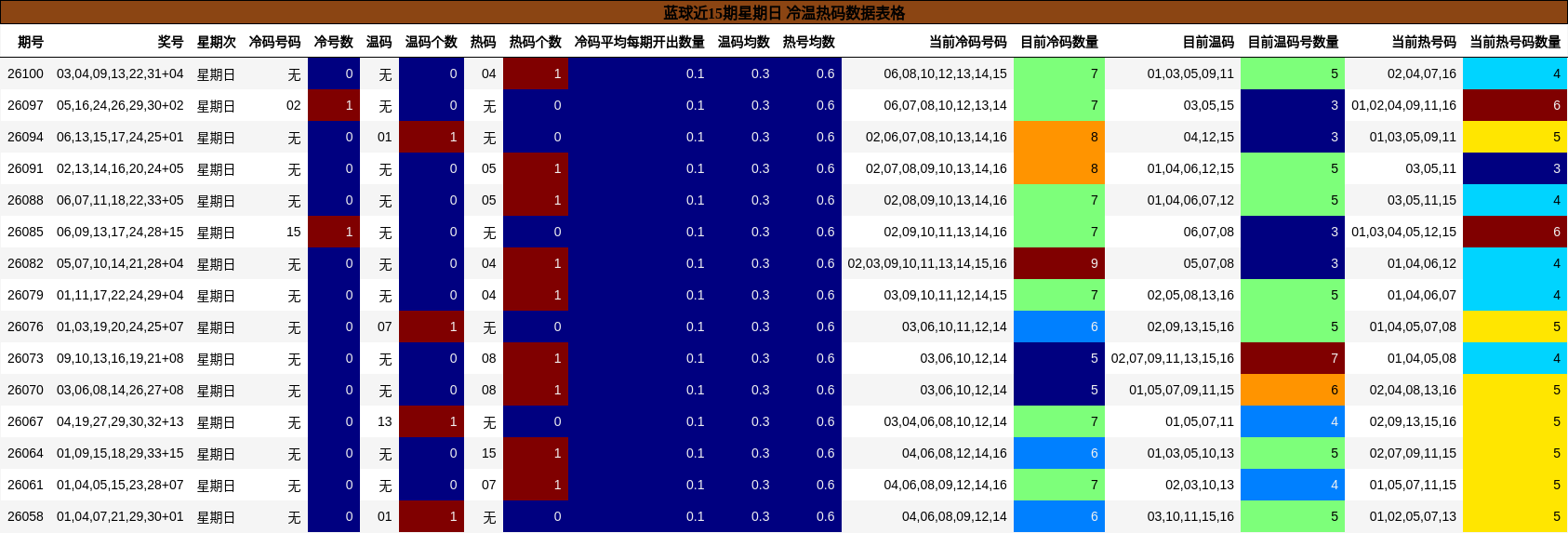Select prize number 05,16,24,26,29,30+02
The height and width of the screenshot is (533, 1568).
120,105
